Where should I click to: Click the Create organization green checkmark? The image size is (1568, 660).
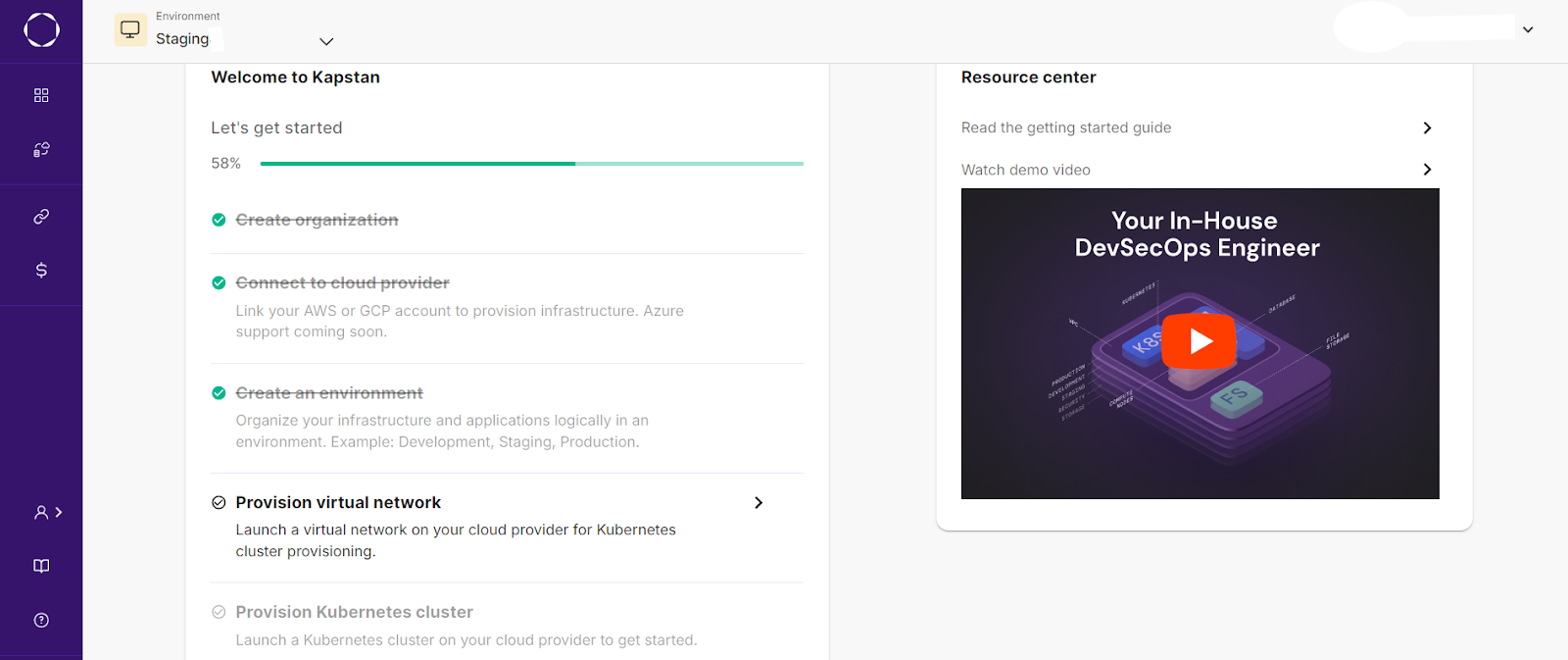tap(219, 220)
